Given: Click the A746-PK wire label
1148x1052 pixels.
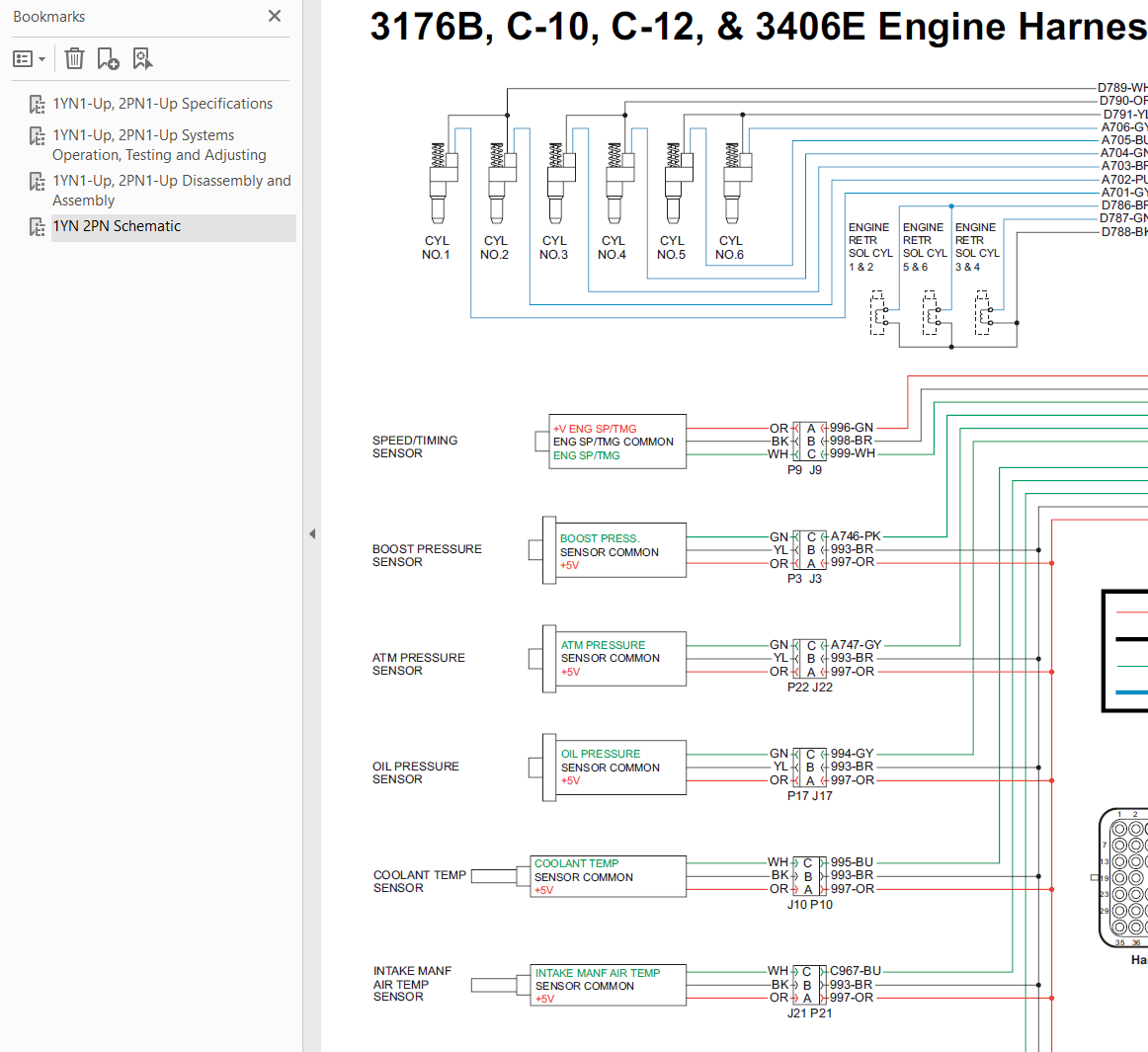Looking at the screenshot, I should click(x=856, y=536).
